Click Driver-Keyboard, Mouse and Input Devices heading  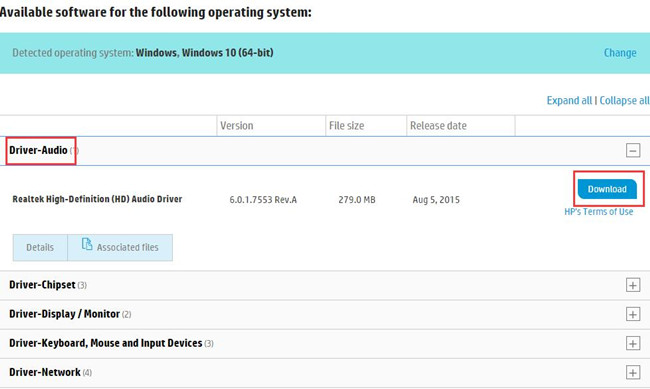106,343
